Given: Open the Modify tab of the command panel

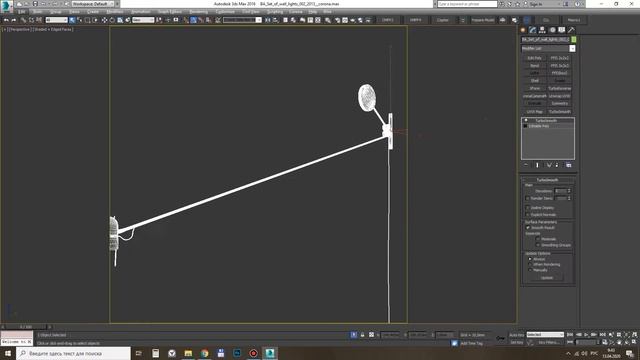Looking at the screenshot, I should click(533, 30).
